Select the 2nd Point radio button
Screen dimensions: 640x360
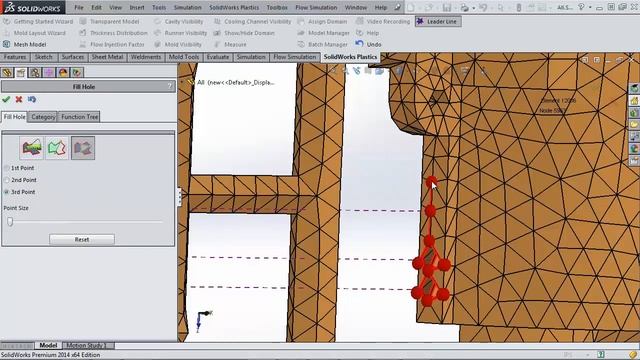(7, 180)
